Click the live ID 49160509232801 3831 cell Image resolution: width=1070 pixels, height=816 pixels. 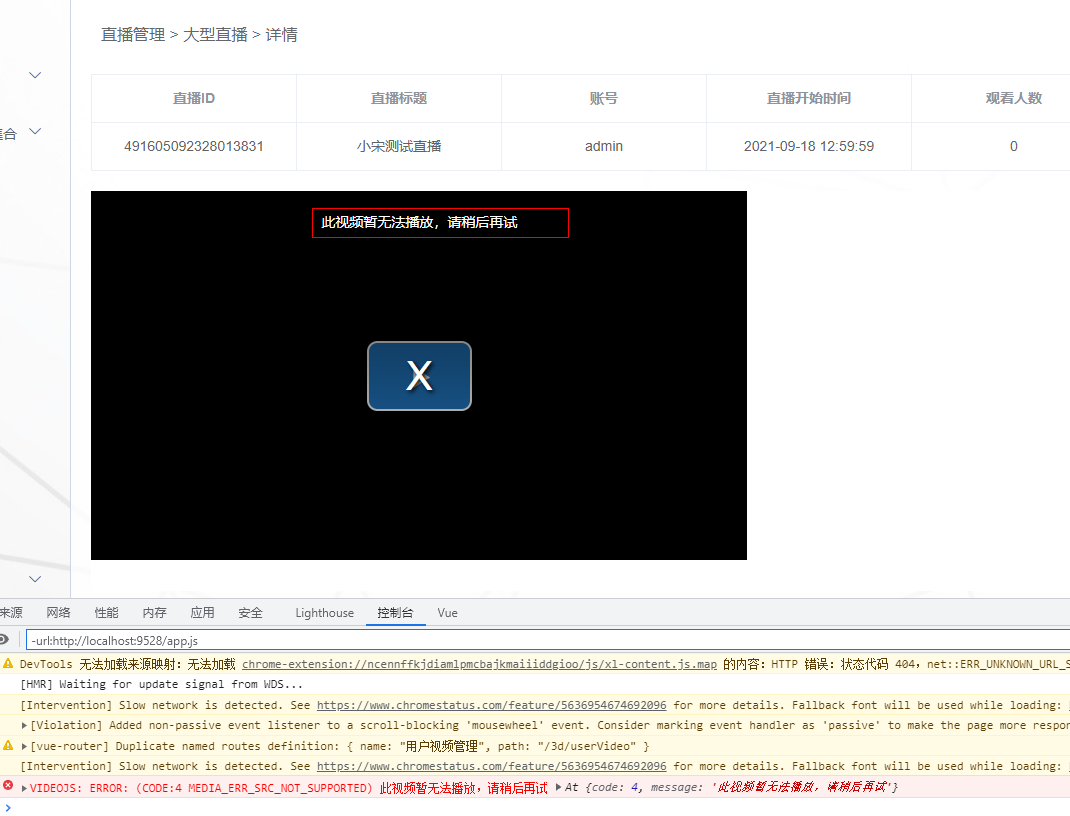tap(194, 146)
